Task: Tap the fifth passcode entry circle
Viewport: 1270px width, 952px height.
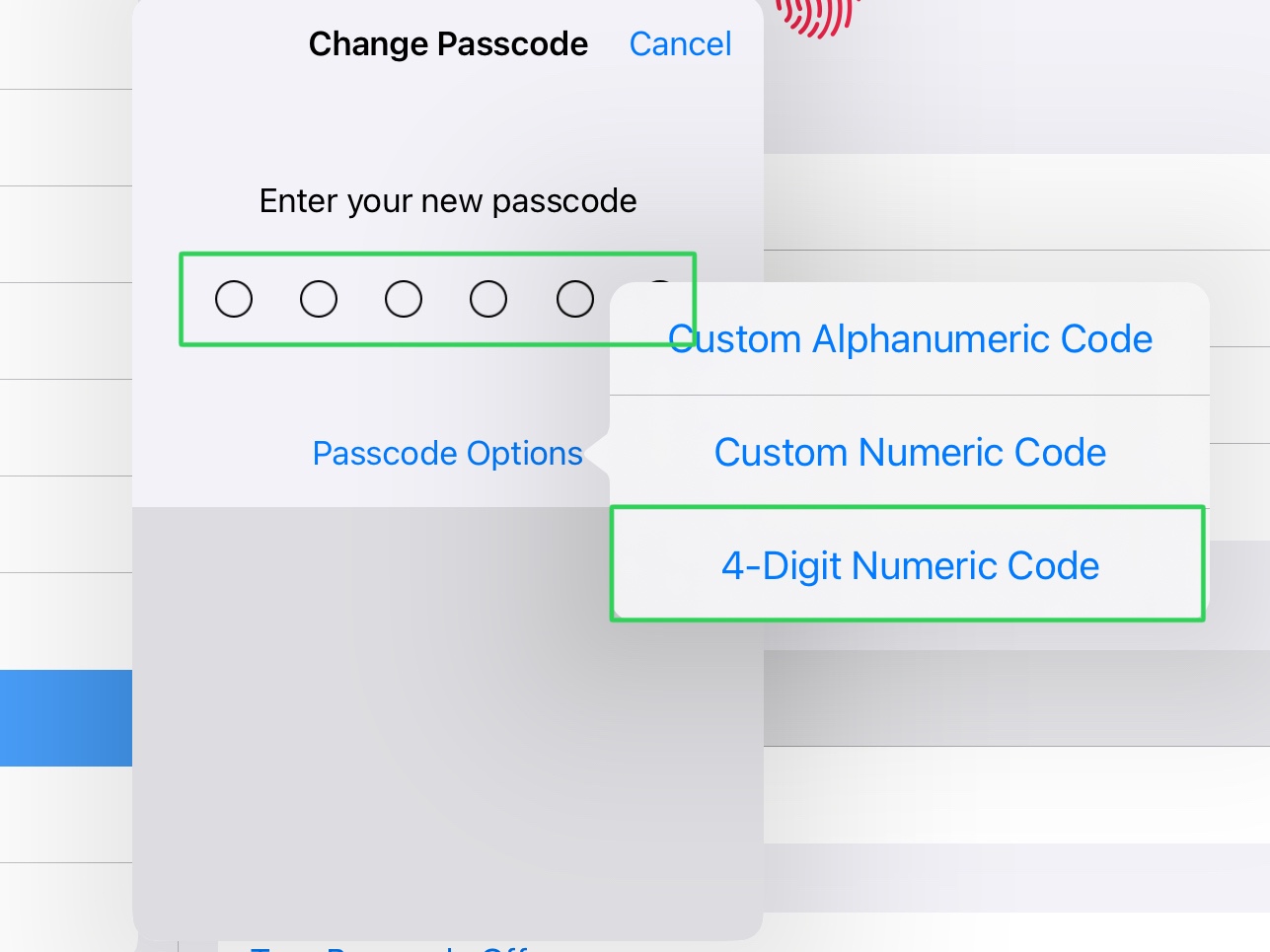Action: coord(573,298)
